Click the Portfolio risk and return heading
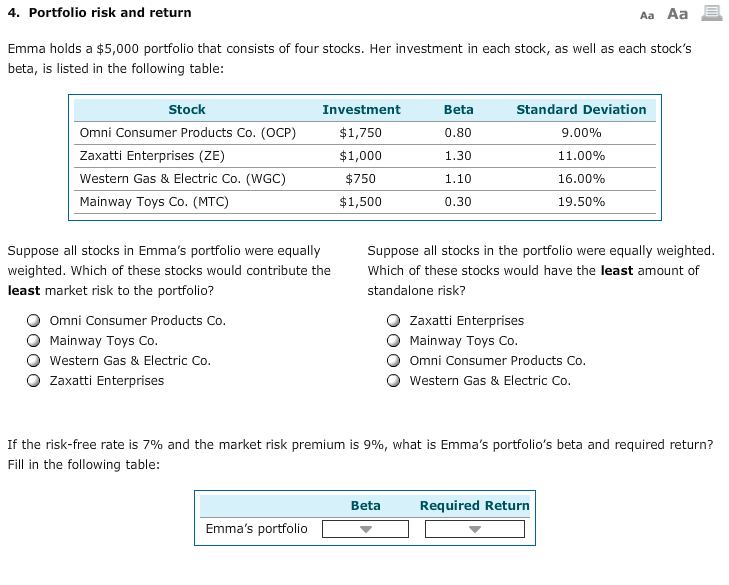729x585 pixels. click(110, 13)
